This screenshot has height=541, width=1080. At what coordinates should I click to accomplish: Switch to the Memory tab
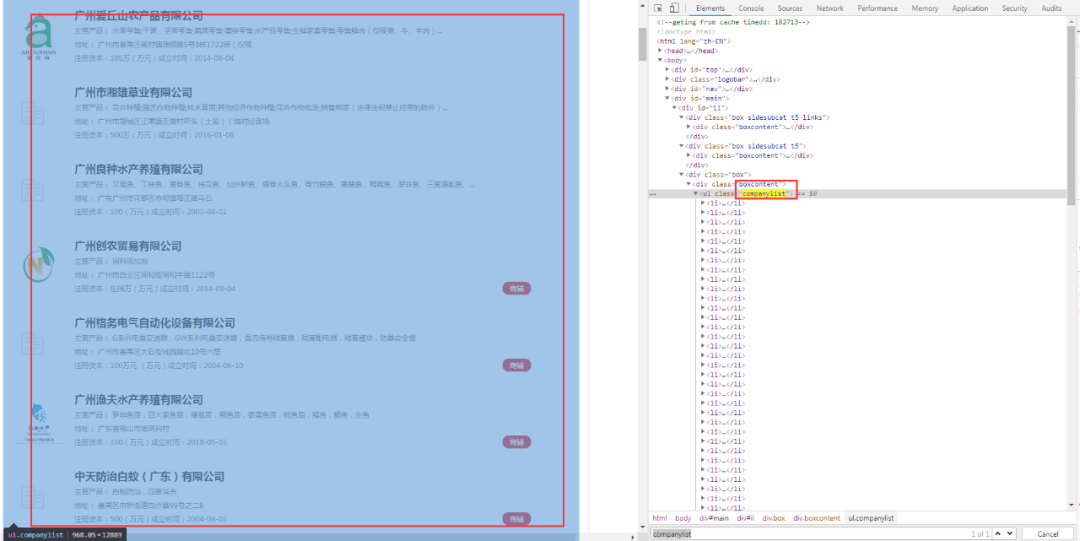click(x=924, y=8)
